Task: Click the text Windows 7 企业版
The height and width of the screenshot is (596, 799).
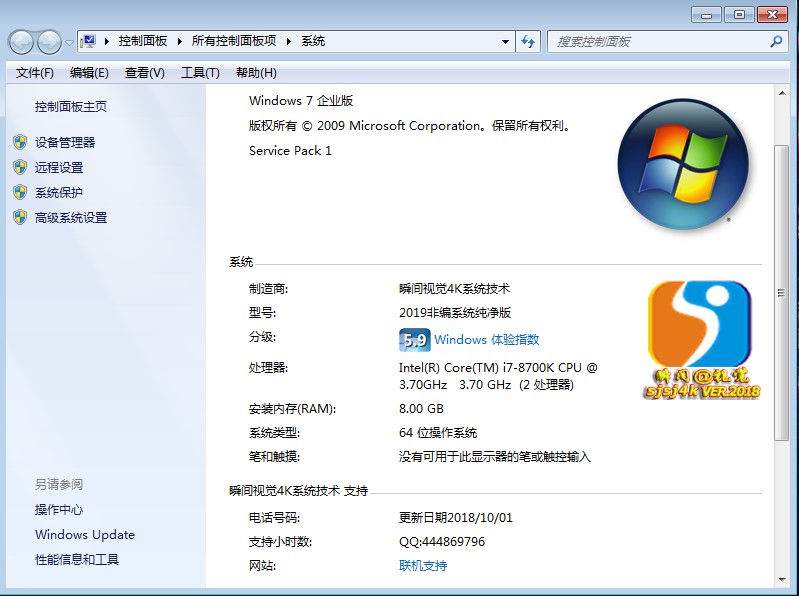Action: click(x=301, y=100)
